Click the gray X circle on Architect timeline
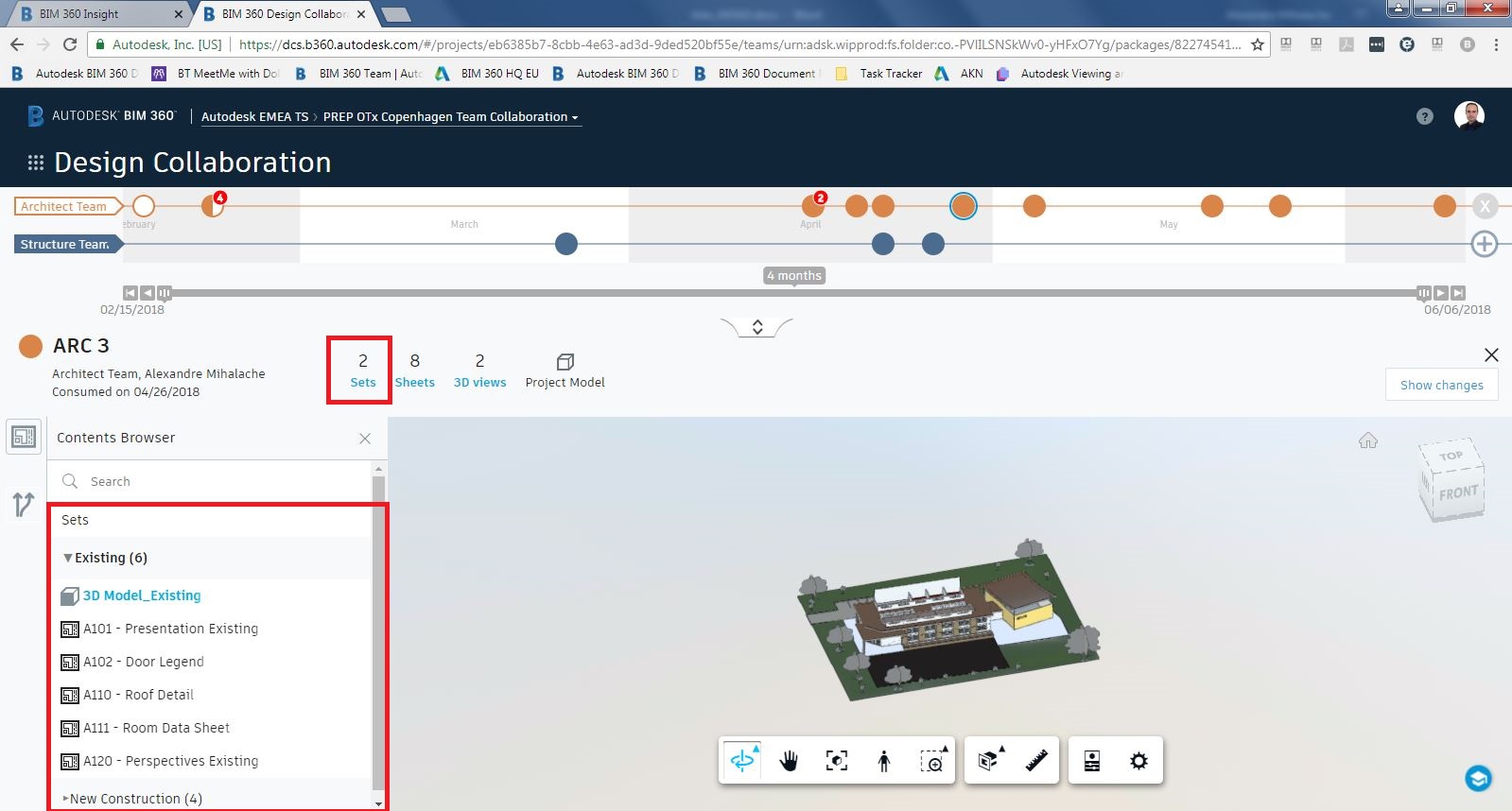This screenshot has height=811, width=1512. click(1485, 206)
